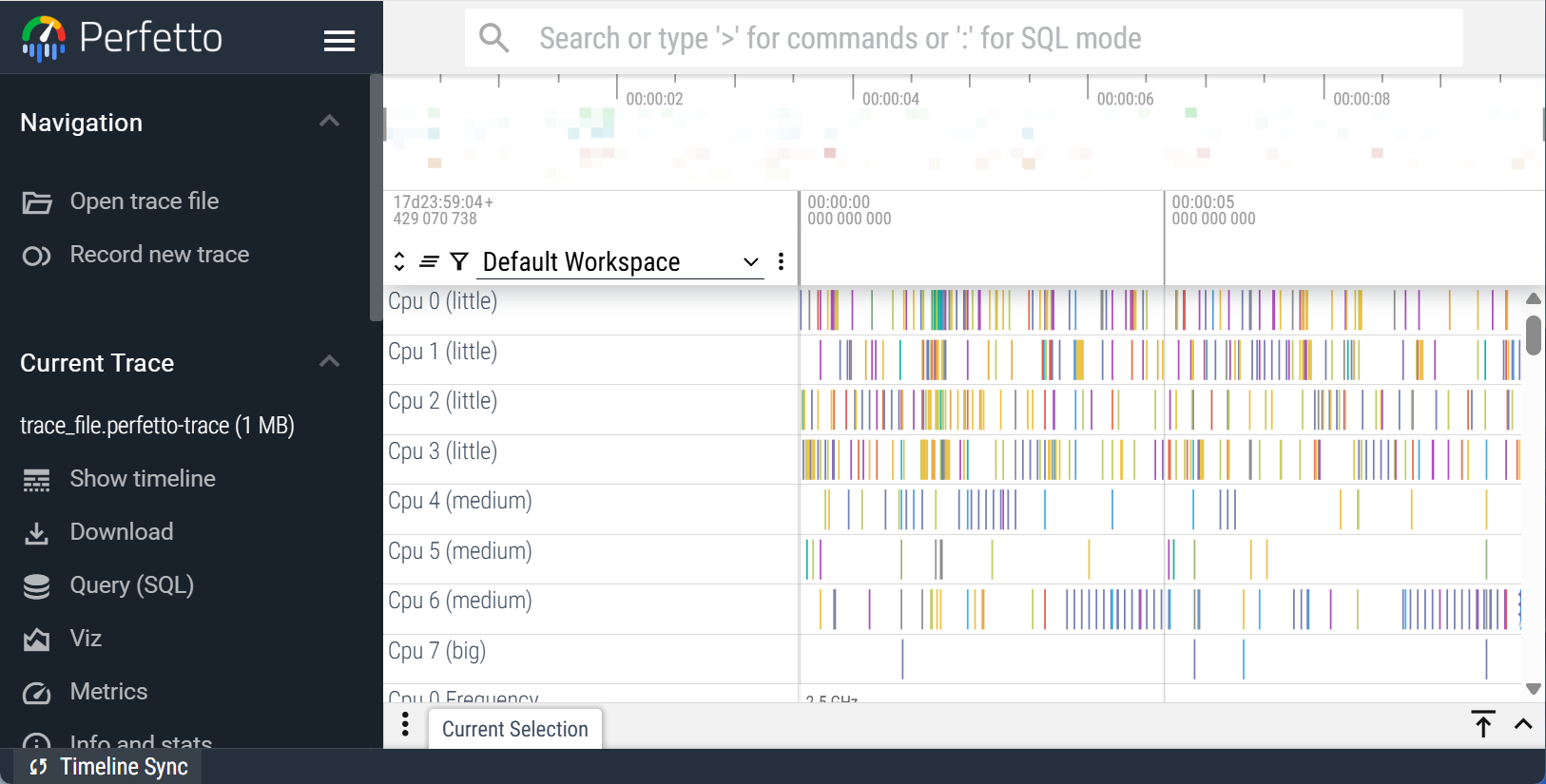Click the Cpu 0 Frequency track label
This screenshot has width=1546, height=784.
pos(463,697)
